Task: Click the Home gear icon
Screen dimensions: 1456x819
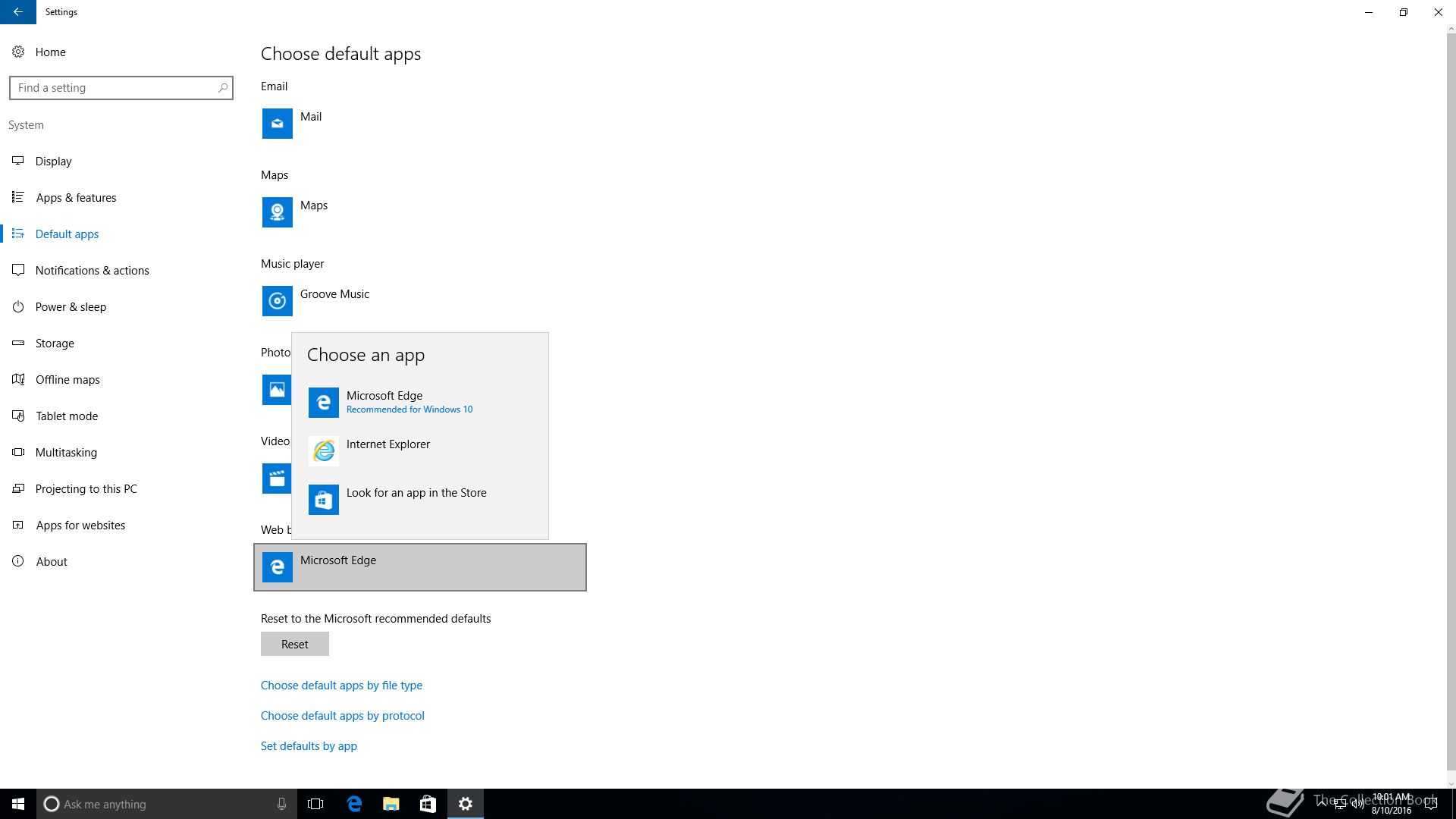Action: 18,52
